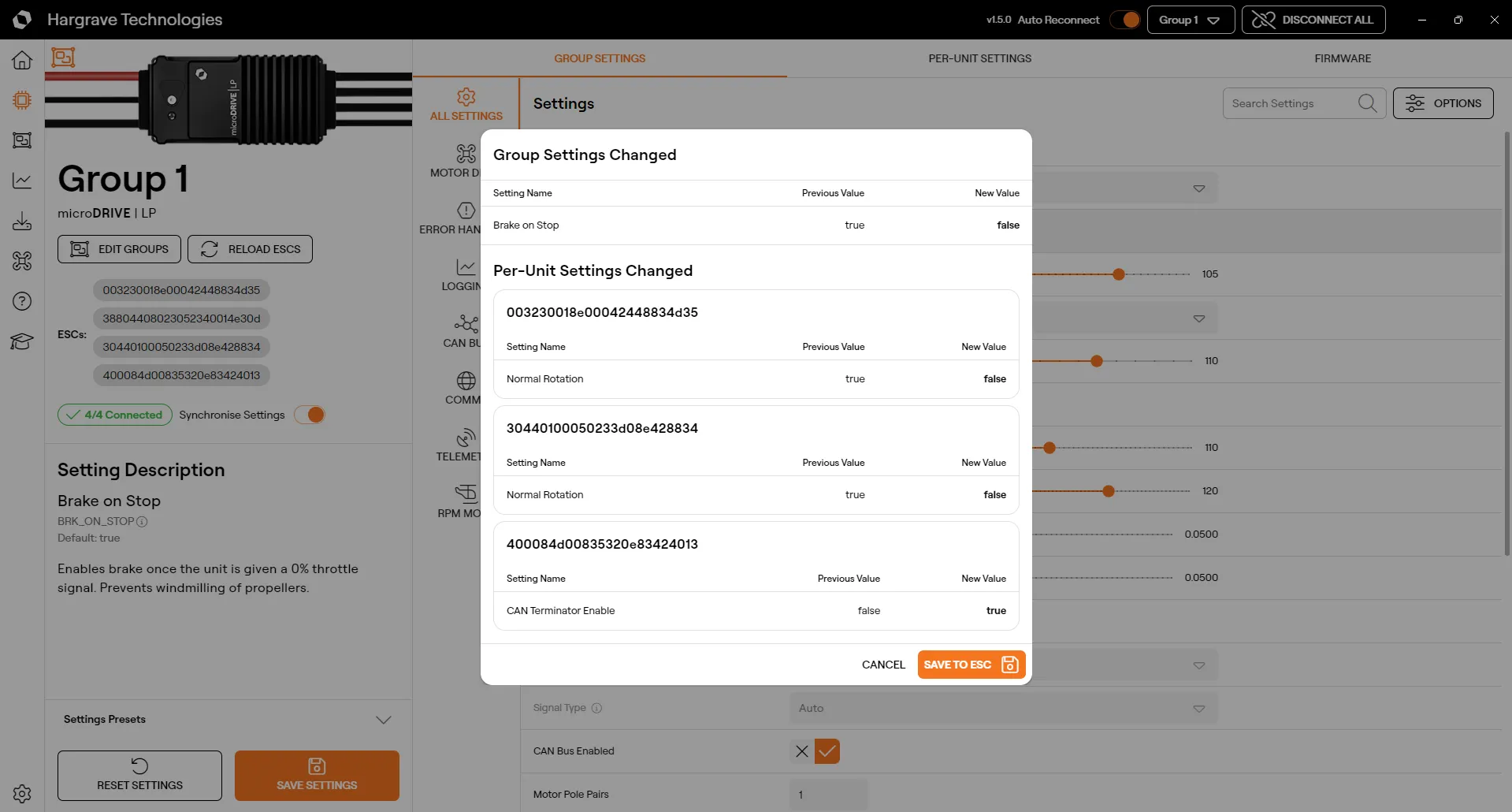Open the Home page in sidebar
The image size is (1512, 812).
coord(22,60)
